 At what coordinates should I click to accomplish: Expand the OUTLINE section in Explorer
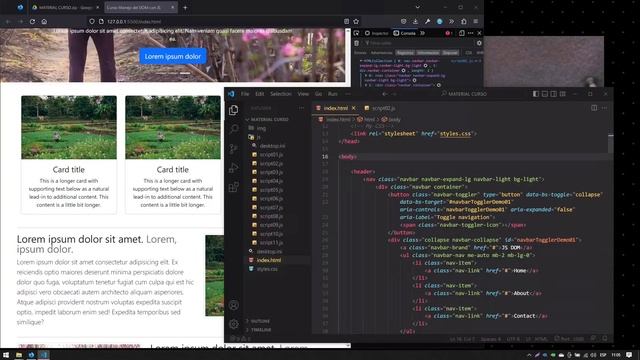260,321
